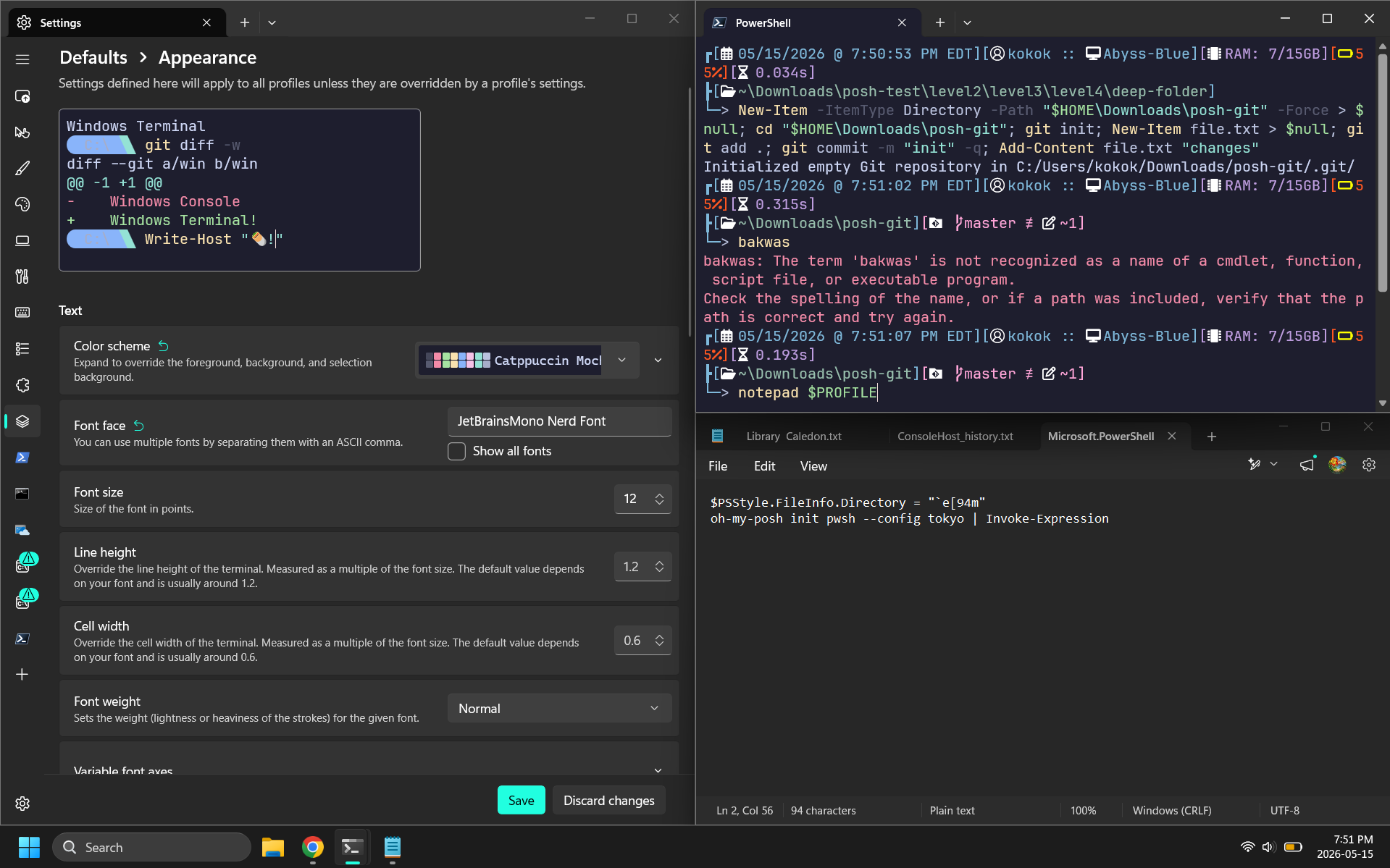Select the Microsoft.PowerShell Notepad tab

point(1101,437)
